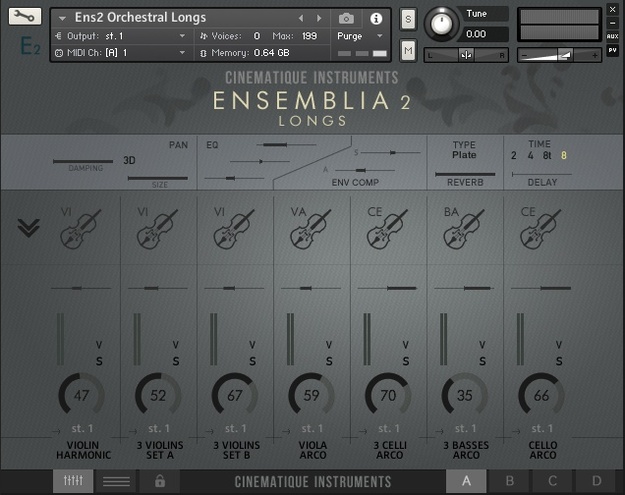
Task: Click the Reverb amount slider
Action: (465, 174)
